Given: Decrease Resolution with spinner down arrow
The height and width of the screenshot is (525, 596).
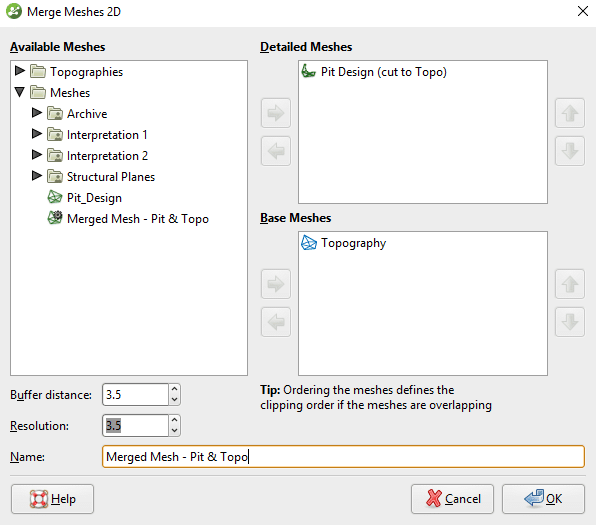Looking at the screenshot, I should pos(174,431).
